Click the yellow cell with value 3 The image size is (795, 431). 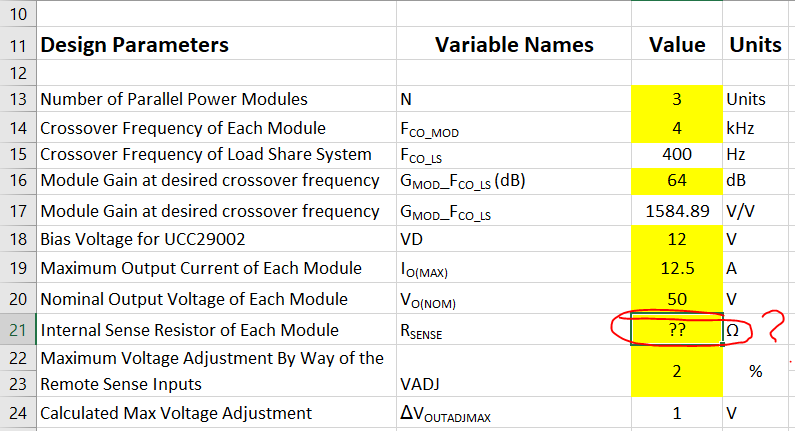(676, 99)
